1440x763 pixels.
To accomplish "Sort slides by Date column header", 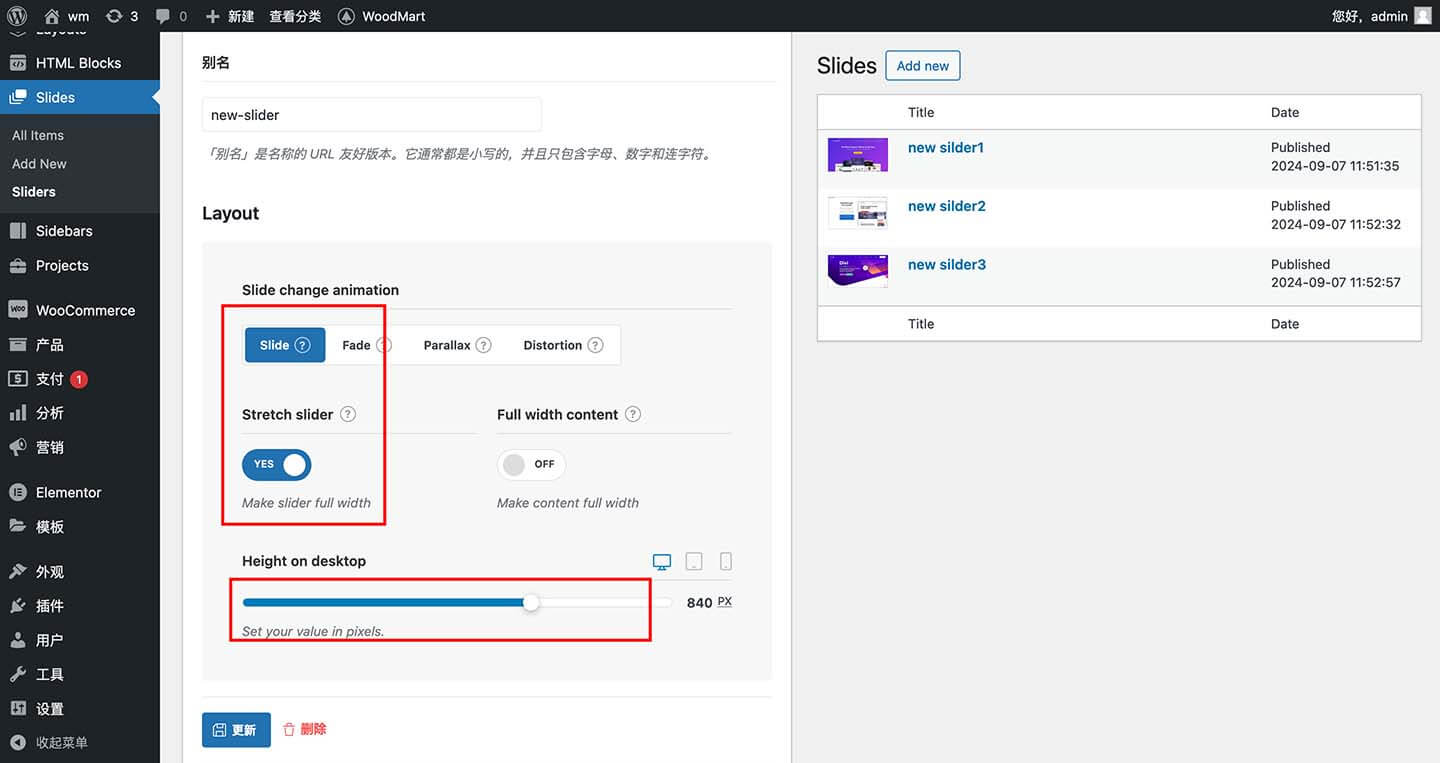I will tap(1285, 113).
